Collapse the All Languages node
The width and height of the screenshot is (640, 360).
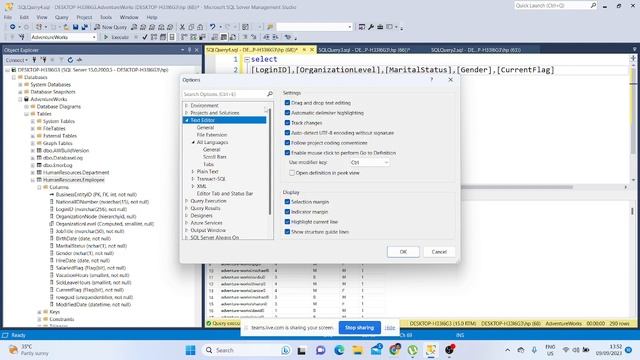pyautogui.click(x=193, y=142)
